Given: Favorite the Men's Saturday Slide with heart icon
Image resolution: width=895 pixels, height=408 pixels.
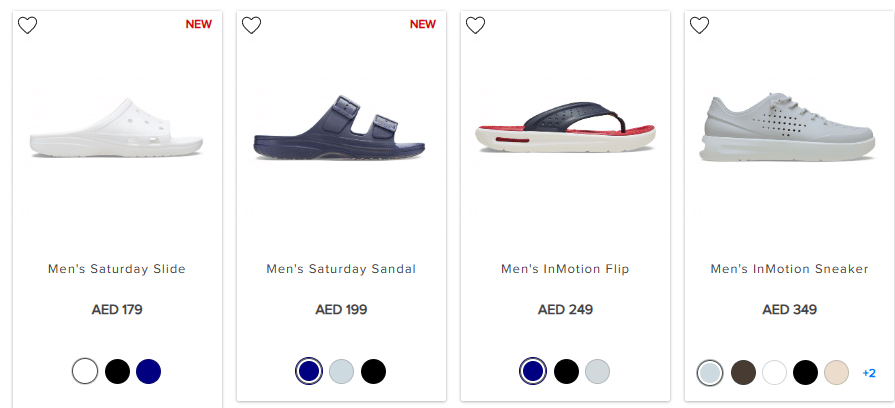Looking at the screenshot, I should 28,25.
